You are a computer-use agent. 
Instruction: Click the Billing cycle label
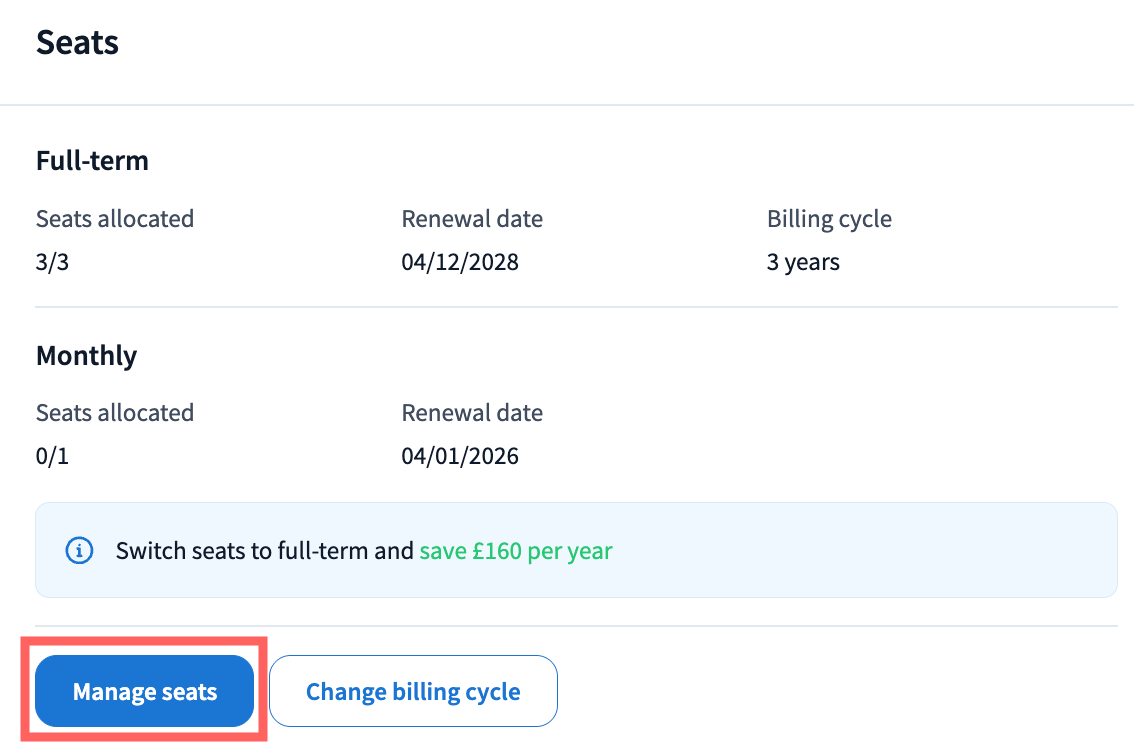click(x=829, y=219)
